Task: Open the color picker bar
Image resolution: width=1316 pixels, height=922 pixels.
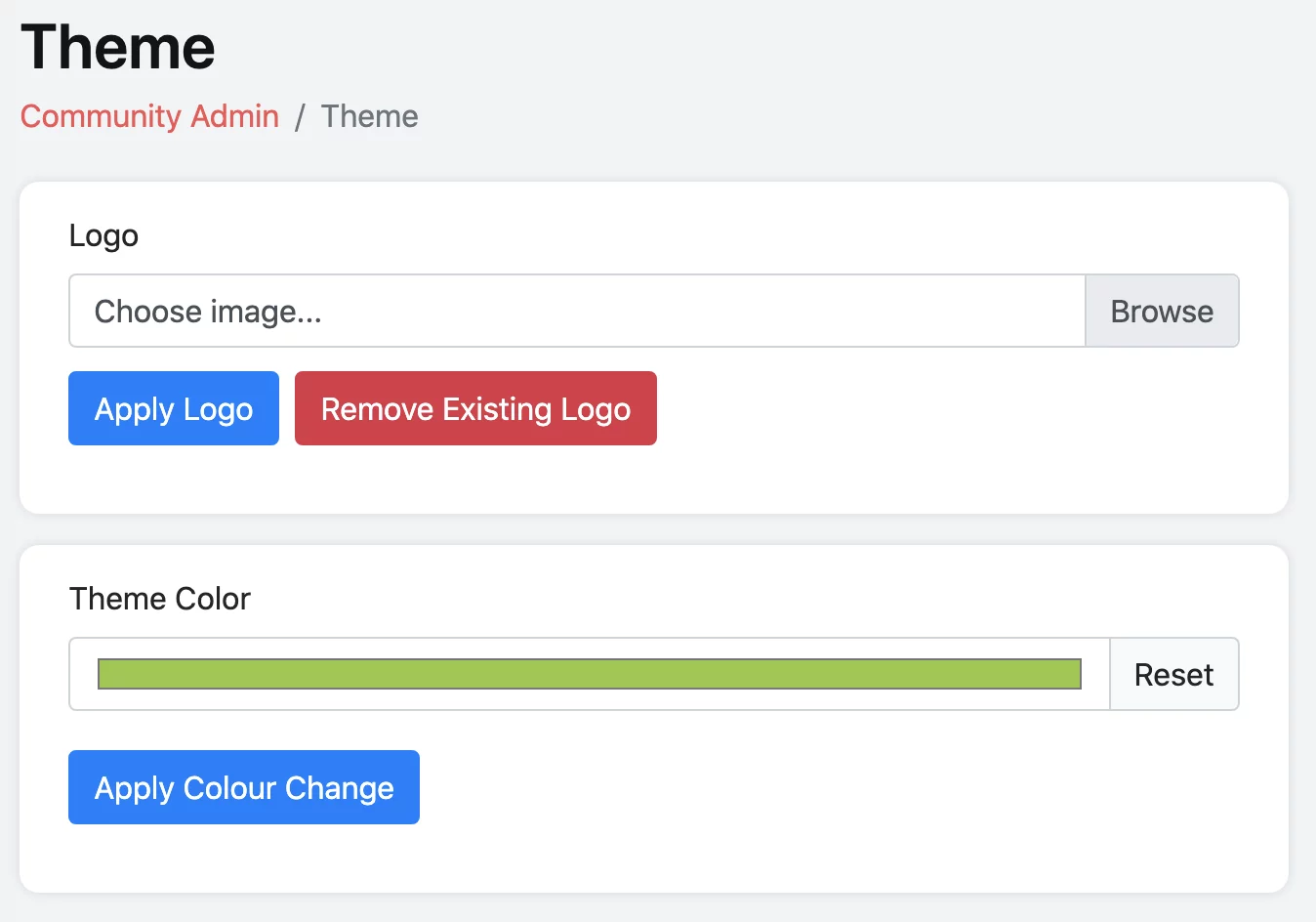Action: (589, 674)
